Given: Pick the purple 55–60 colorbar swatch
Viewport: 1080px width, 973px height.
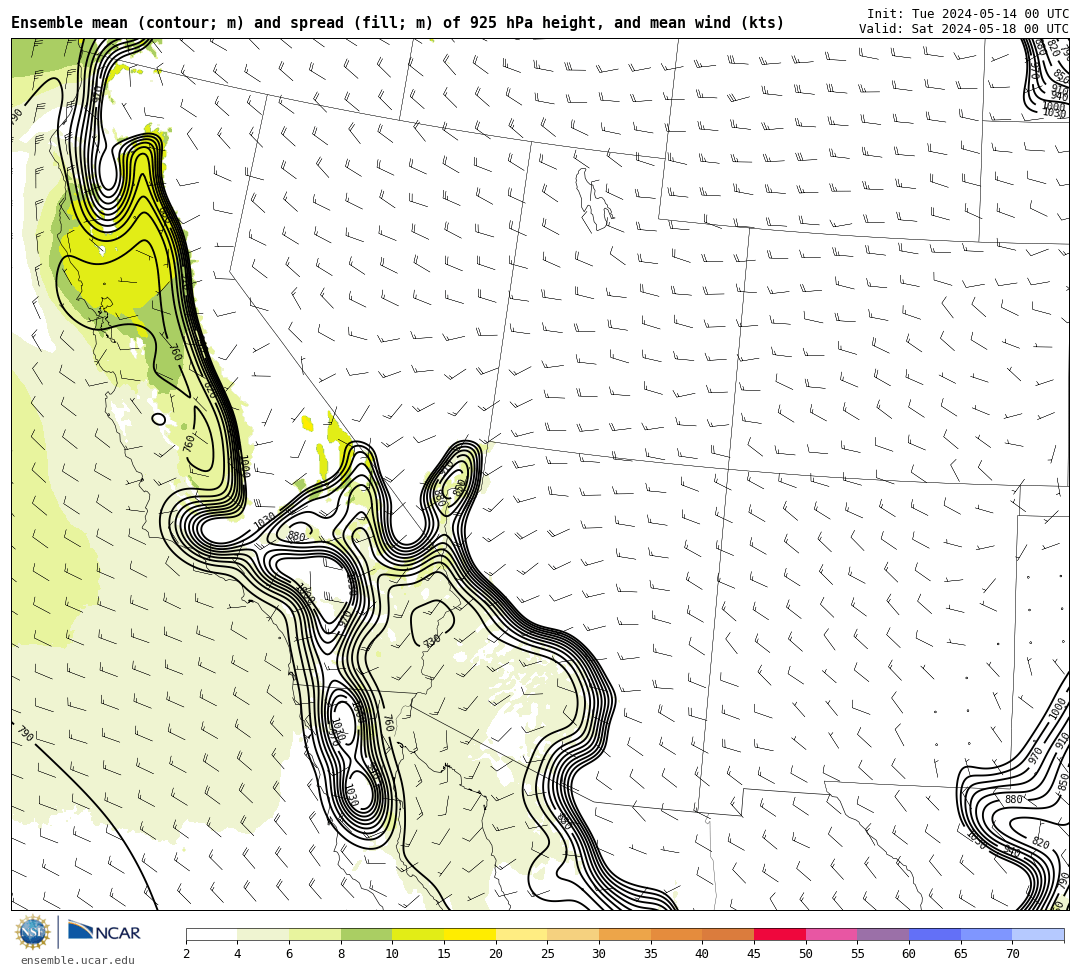Looking at the screenshot, I should tap(883, 935).
